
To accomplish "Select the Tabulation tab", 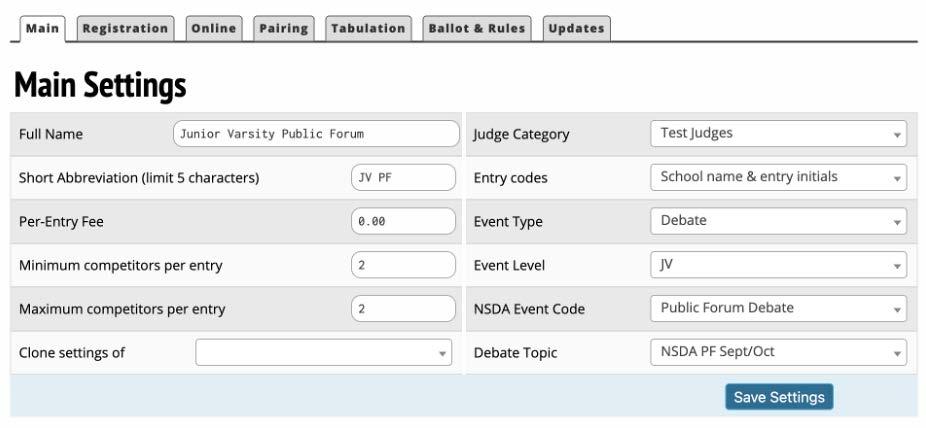I will (368, 28).
